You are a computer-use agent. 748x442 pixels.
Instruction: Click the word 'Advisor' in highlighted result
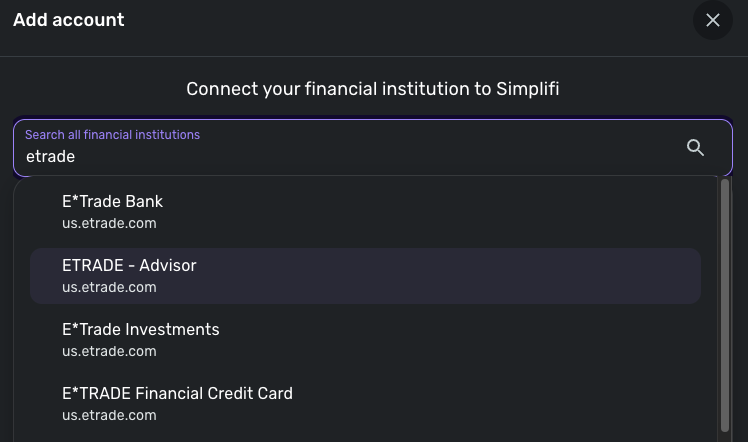point(168,266)
